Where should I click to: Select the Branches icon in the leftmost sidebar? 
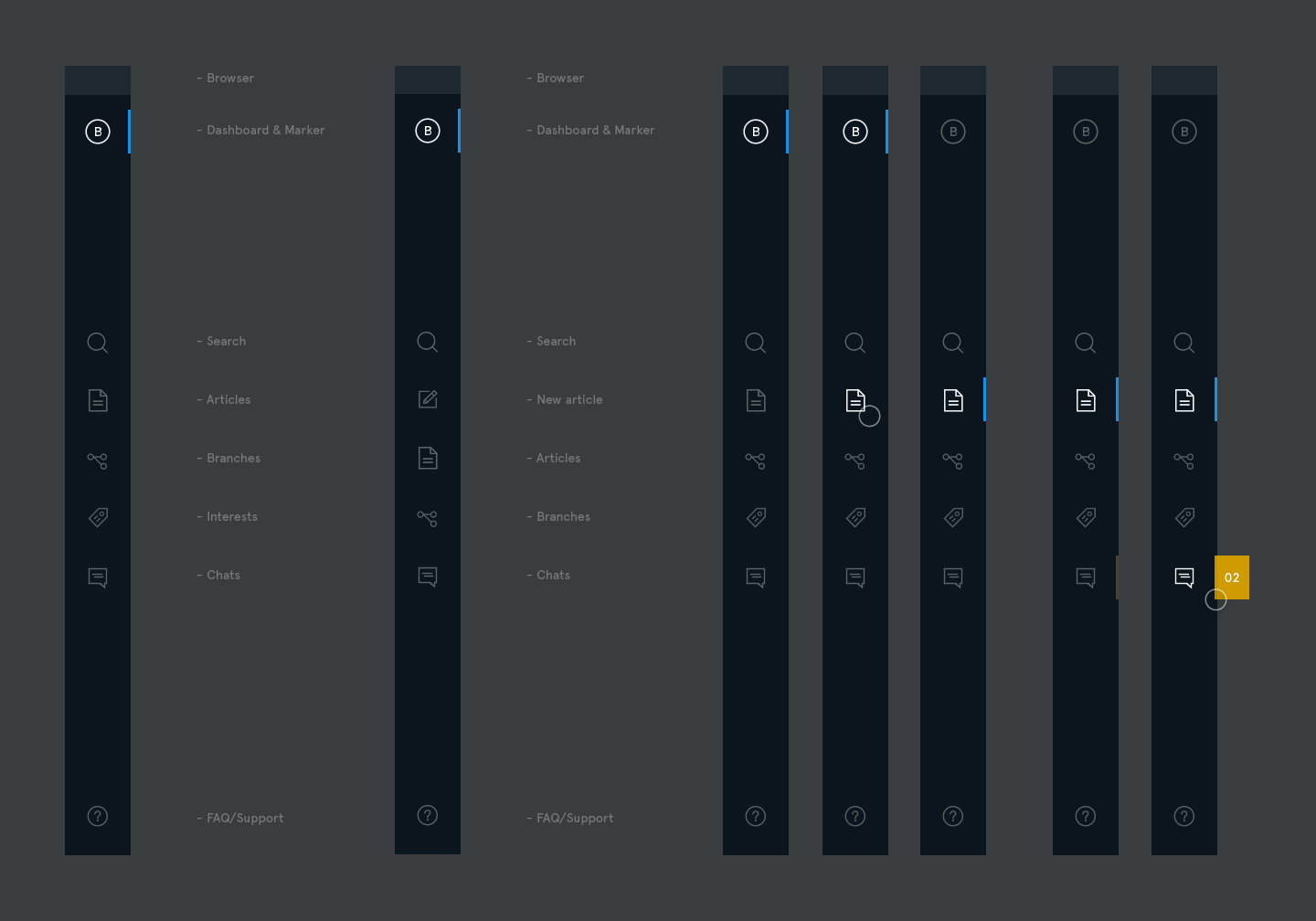(98, 460)
